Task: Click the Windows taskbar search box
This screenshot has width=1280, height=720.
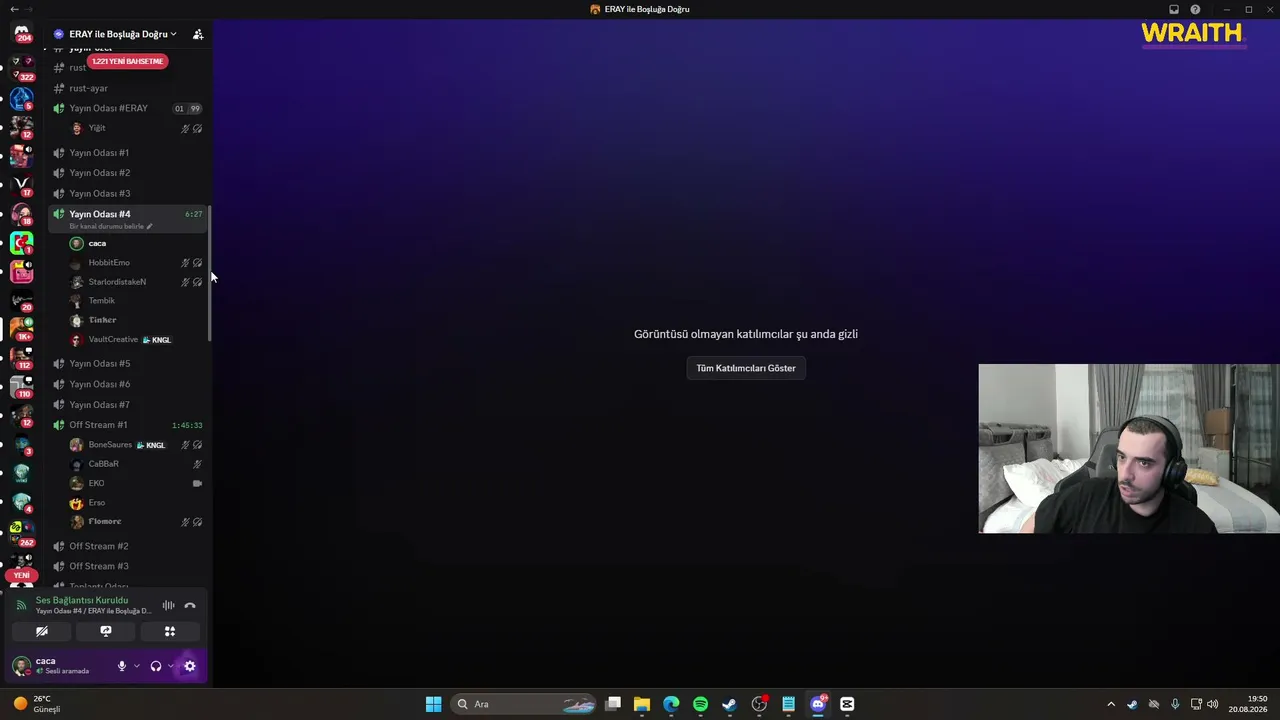Action: click(524, 704)
